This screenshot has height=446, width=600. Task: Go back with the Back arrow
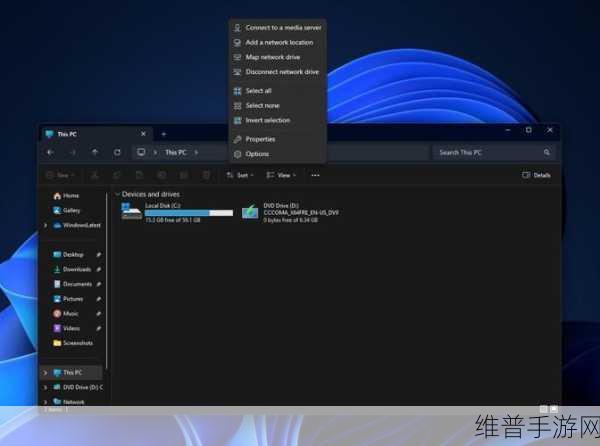click(x=51, y=152)
